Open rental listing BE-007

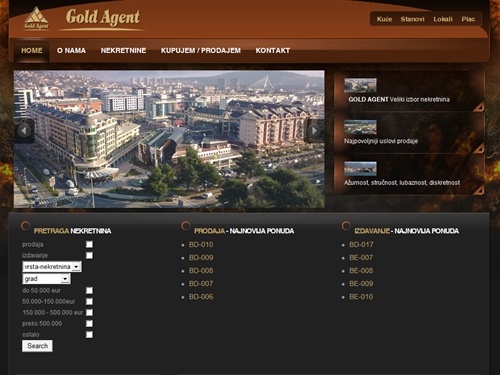361,258
